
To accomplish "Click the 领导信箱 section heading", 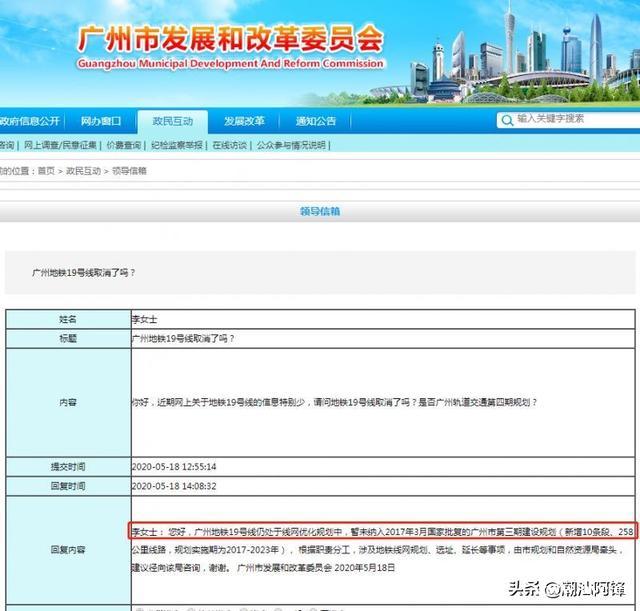I will 320,211.
